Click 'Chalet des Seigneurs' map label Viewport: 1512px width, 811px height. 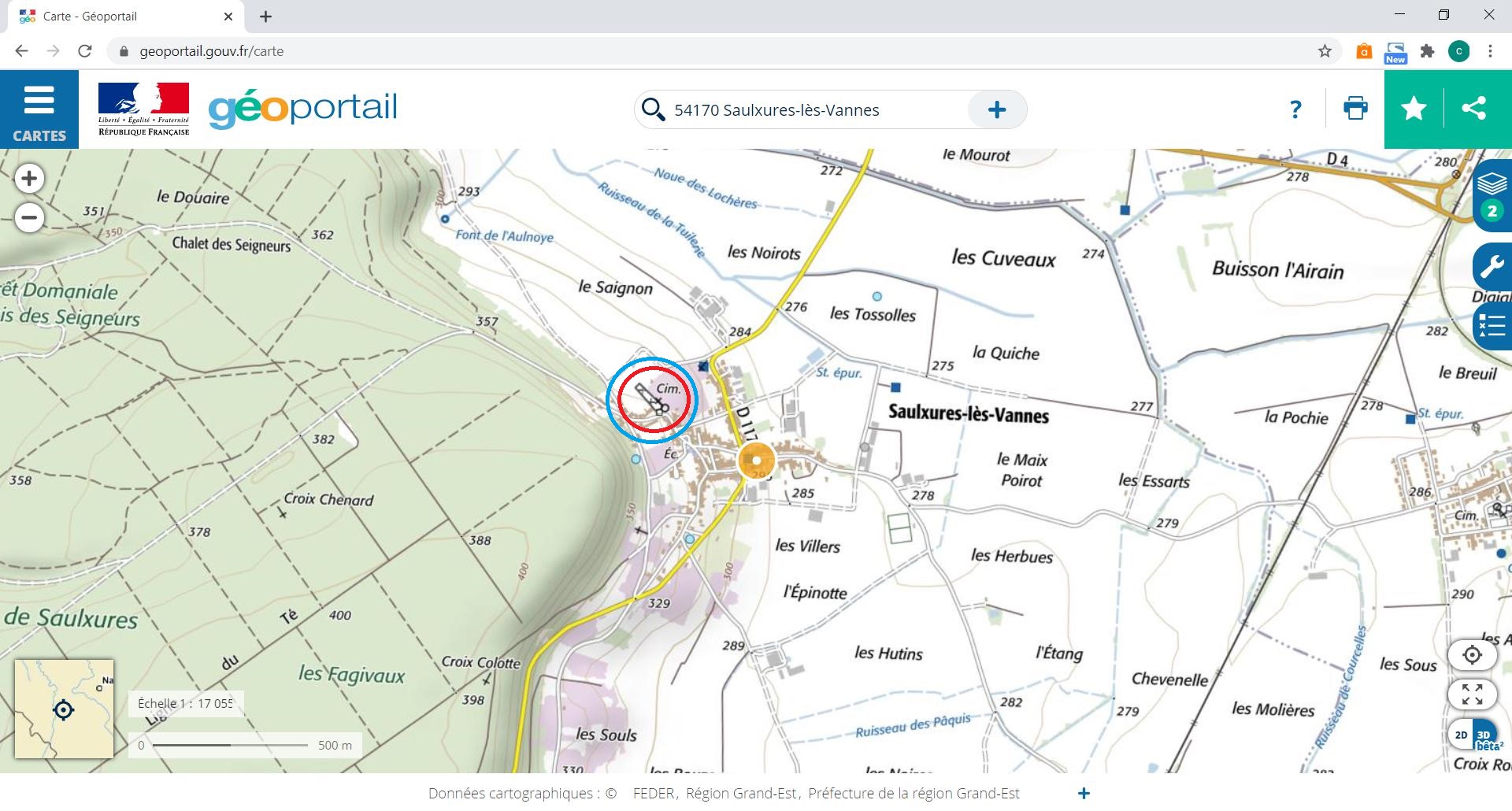(x=232, y=244)
